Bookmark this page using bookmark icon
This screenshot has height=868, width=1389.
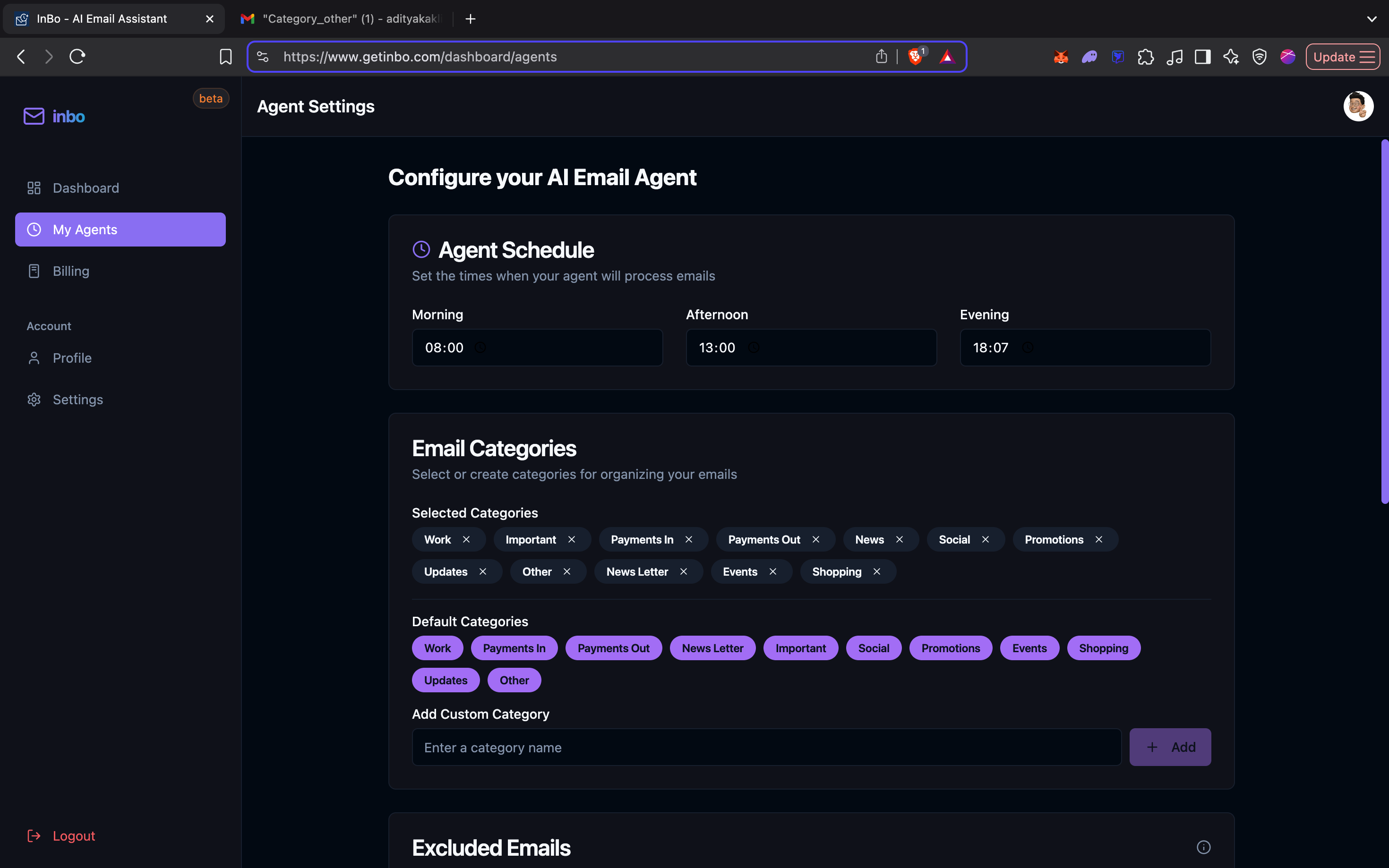(x=226, y=56)
